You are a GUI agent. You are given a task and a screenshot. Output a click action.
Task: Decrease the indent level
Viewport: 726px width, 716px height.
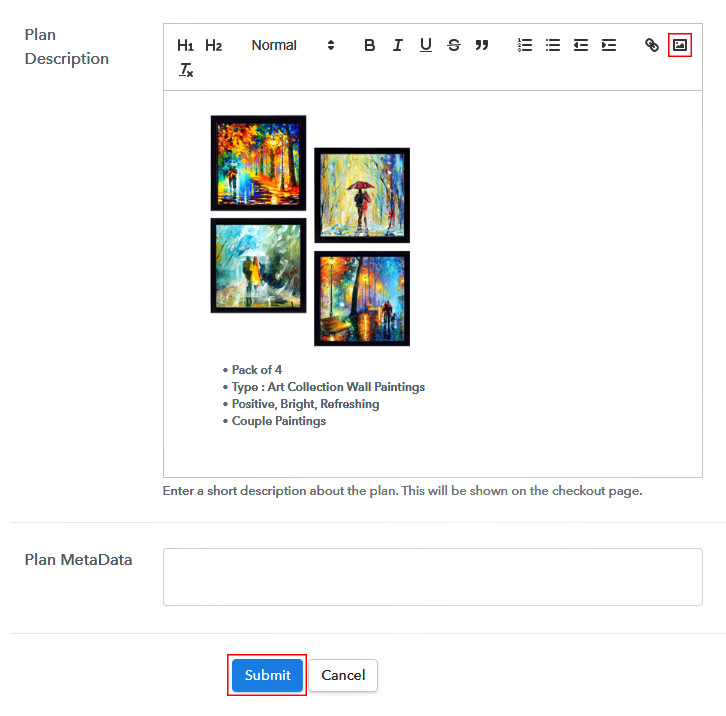coord(581,45)
